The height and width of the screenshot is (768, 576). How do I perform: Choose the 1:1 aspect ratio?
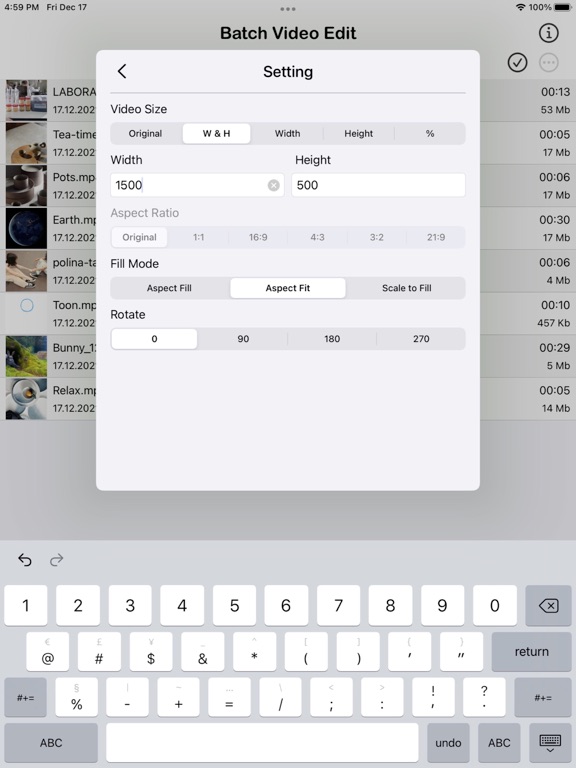[x=198, y=237]
